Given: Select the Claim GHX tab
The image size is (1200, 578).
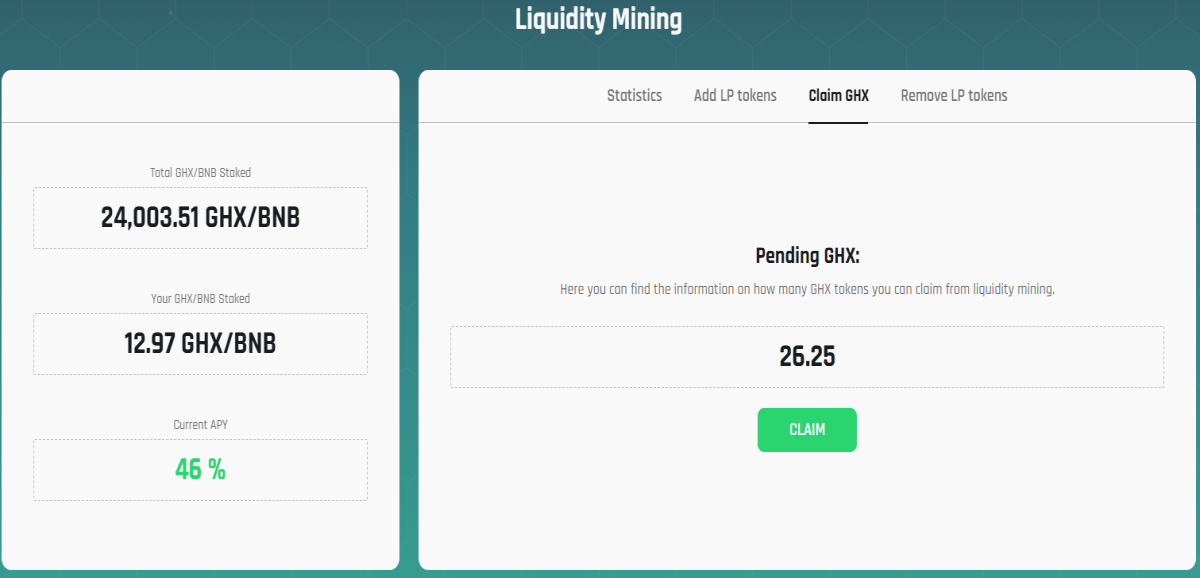Looking at the screenshot, I should click(x=838, y=96).
